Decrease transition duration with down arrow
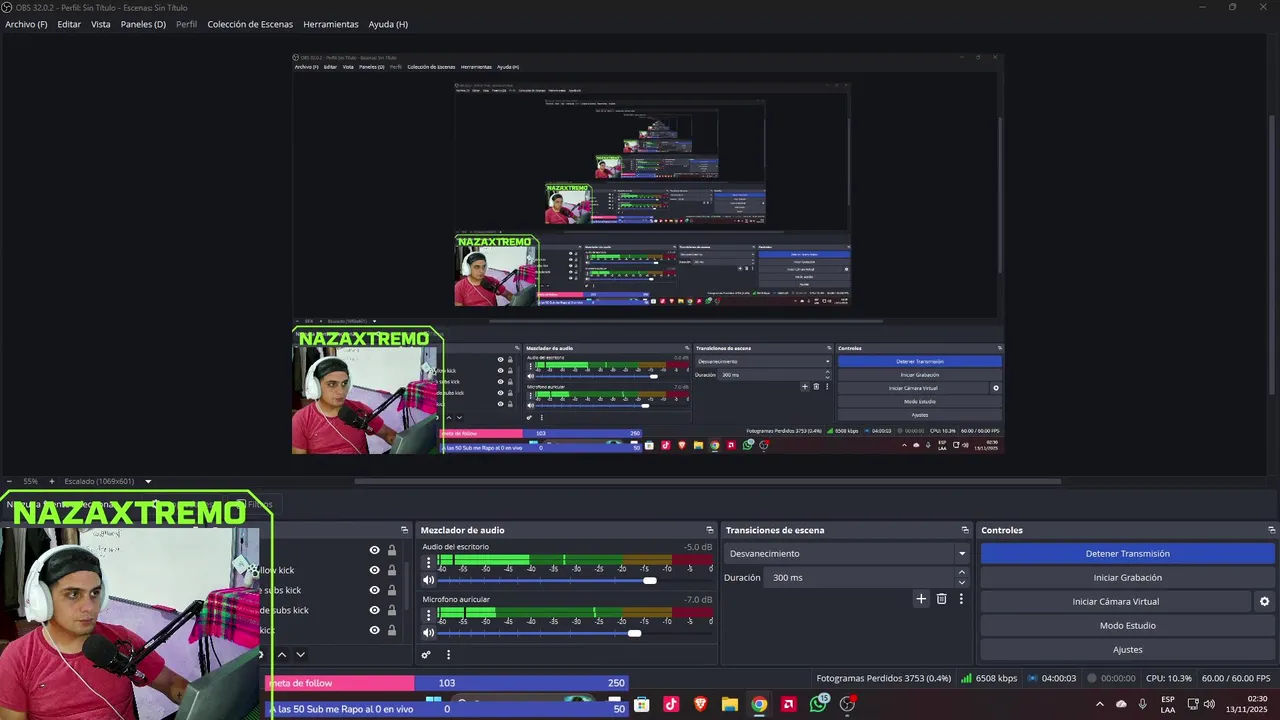Image resolution: width=1280 pixels, height=720 pixels. click(x=962, y=582)
